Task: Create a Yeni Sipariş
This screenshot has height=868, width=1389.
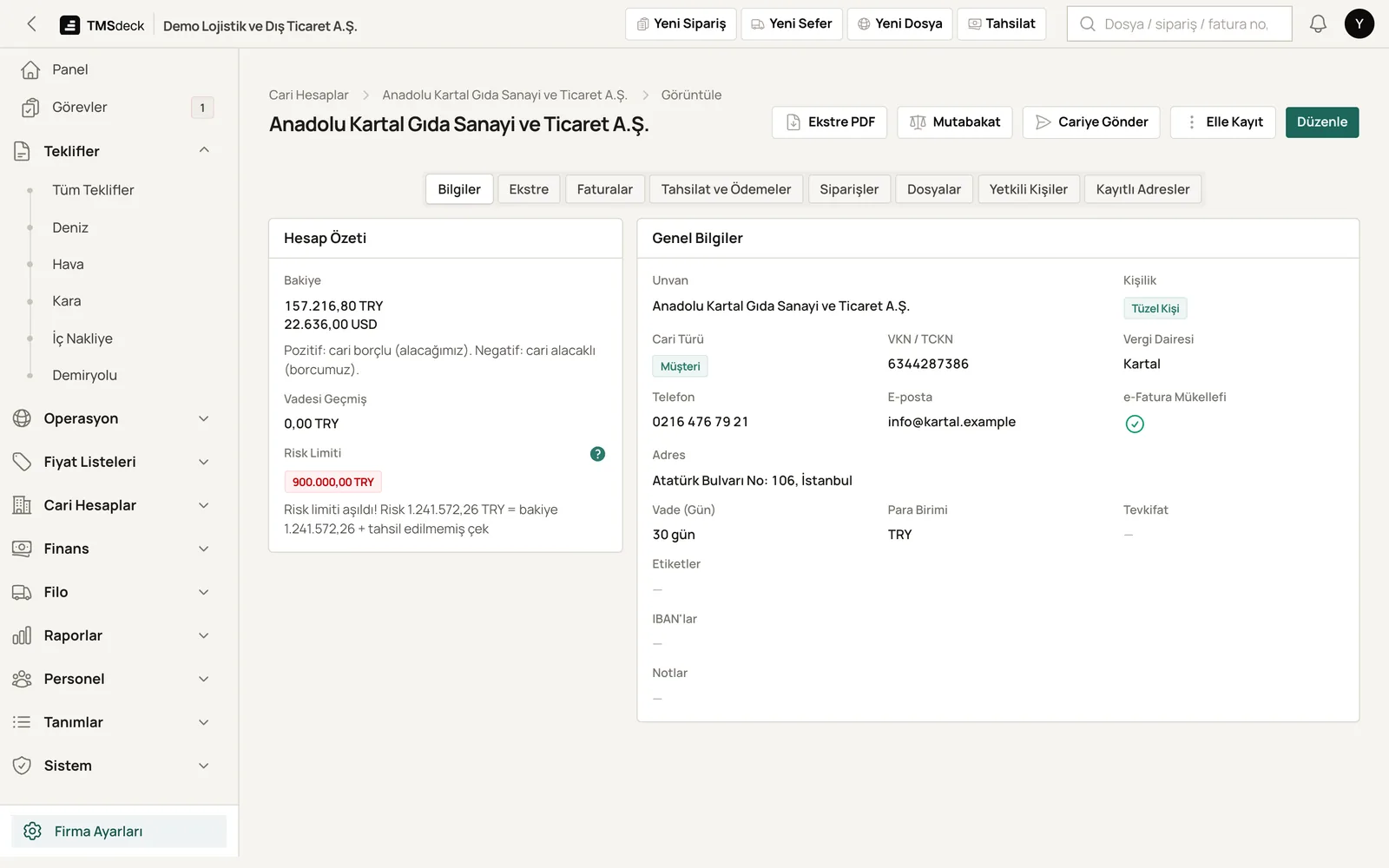Action: [681, 24]
